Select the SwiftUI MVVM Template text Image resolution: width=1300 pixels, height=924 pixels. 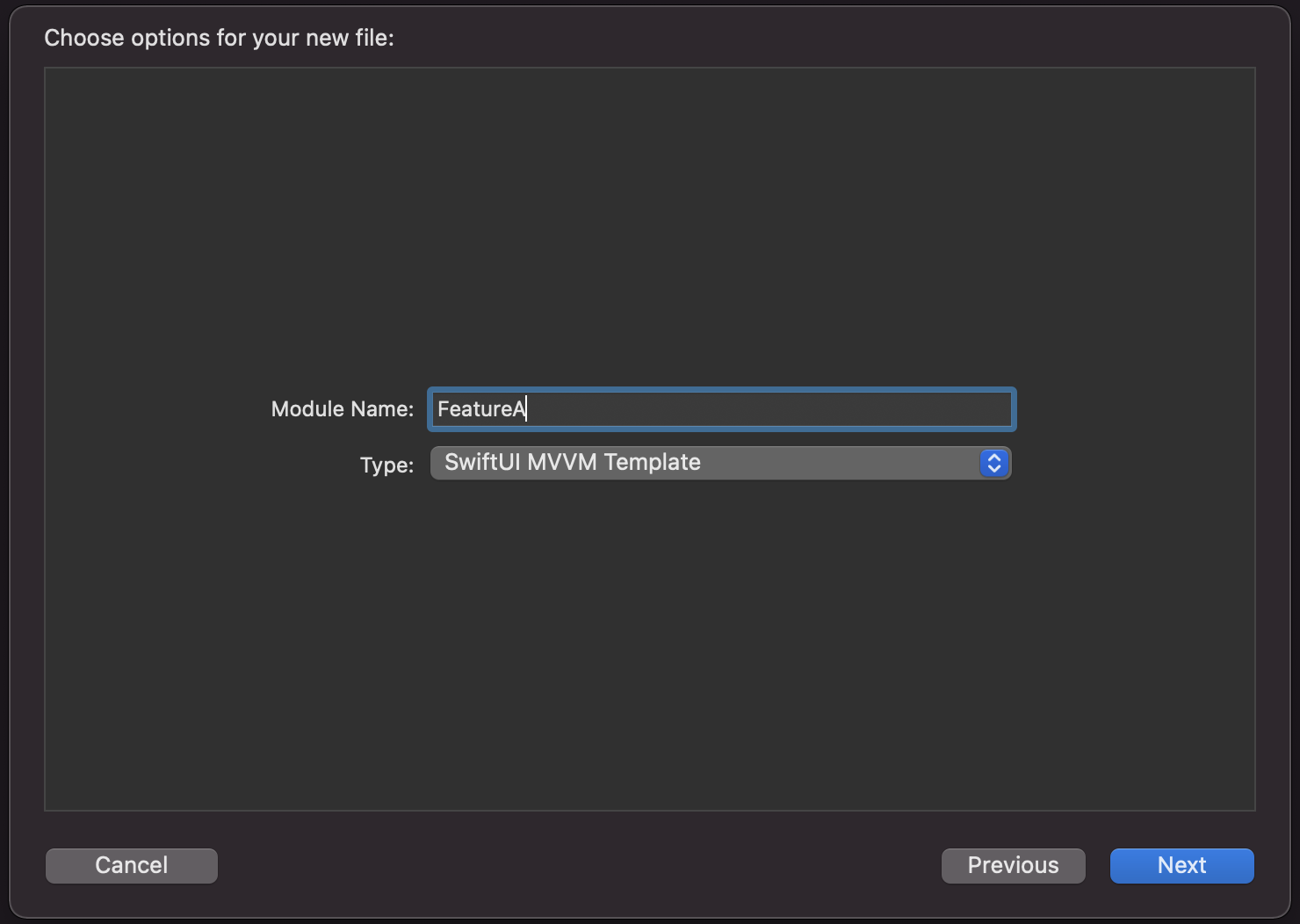572,462
